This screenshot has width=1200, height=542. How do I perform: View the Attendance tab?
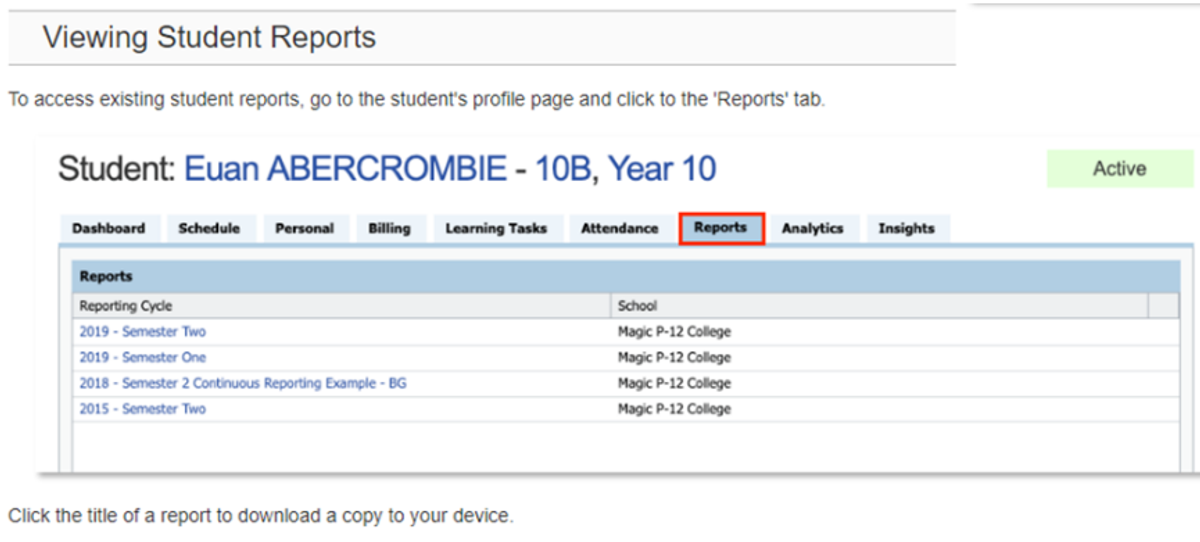point(620,228)
